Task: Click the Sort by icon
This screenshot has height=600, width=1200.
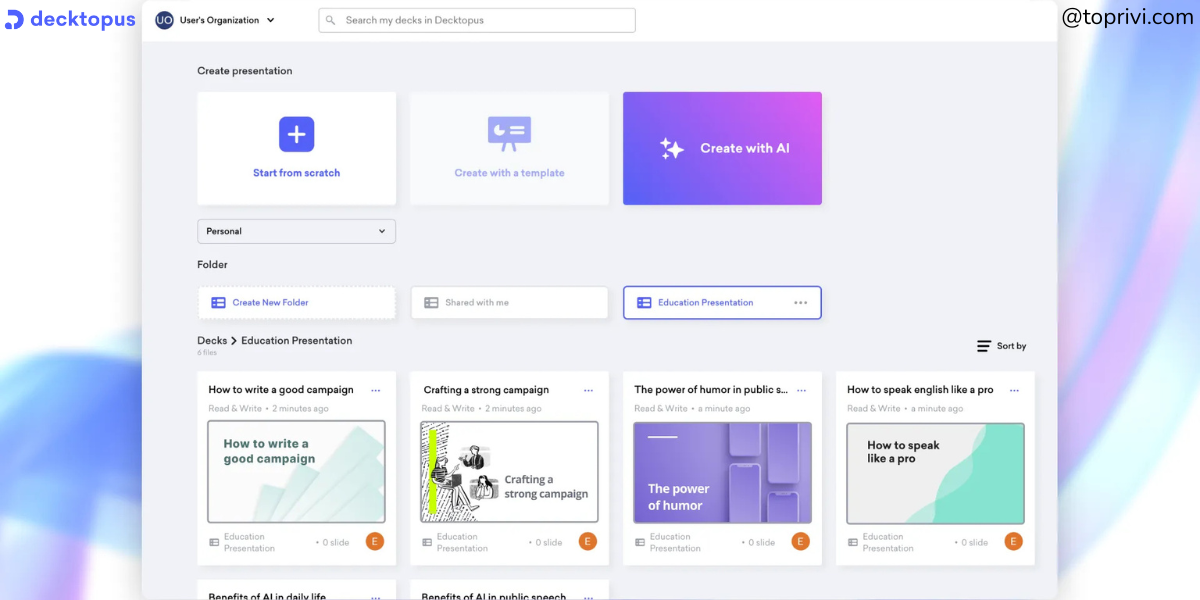Action: 984,346
